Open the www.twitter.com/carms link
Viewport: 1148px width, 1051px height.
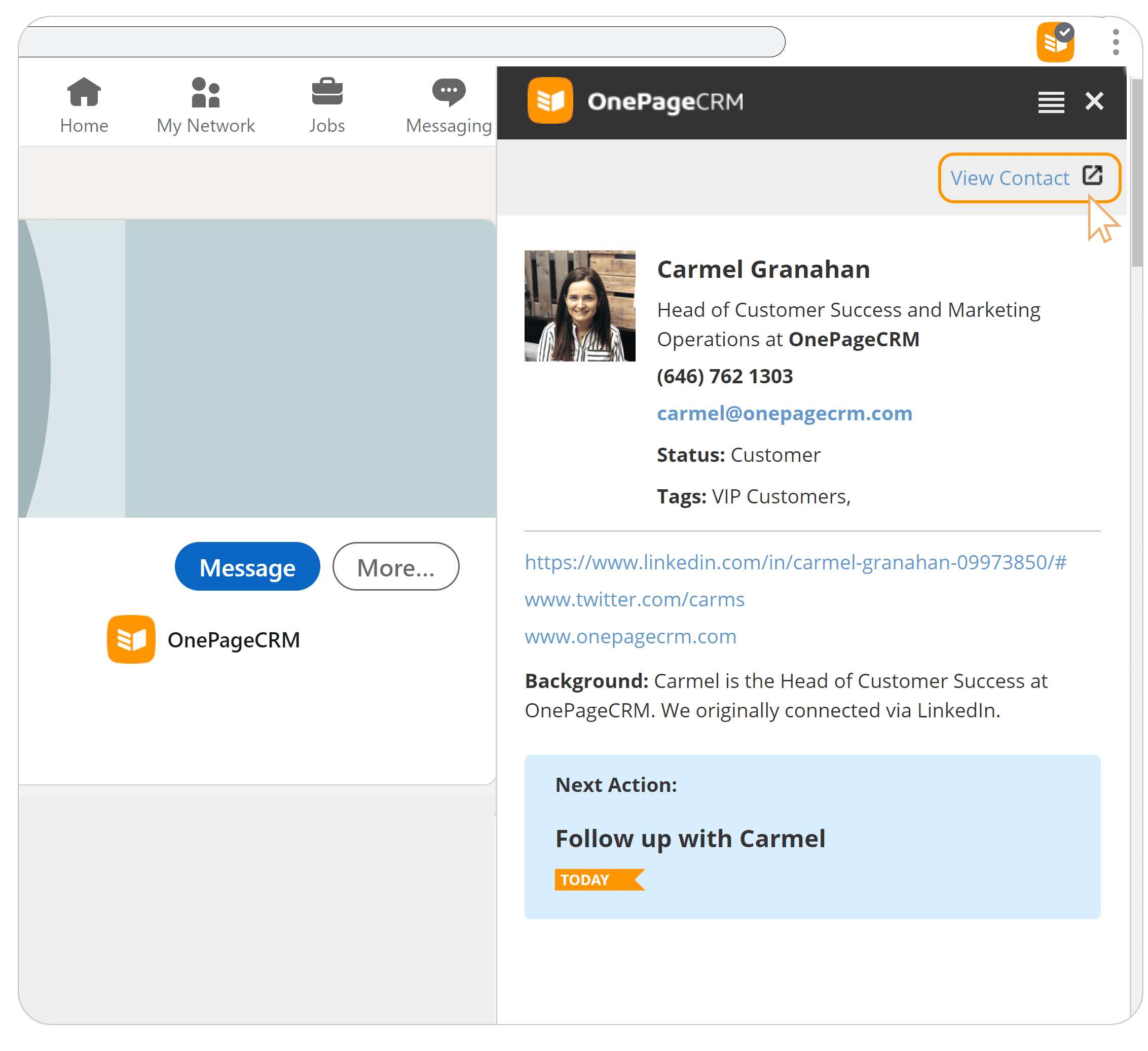coord(635,599)
